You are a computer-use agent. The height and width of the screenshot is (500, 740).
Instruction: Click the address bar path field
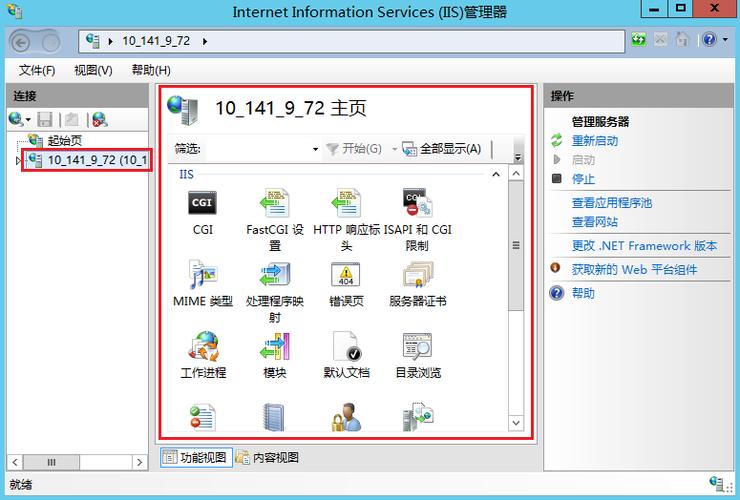point(352,42)
